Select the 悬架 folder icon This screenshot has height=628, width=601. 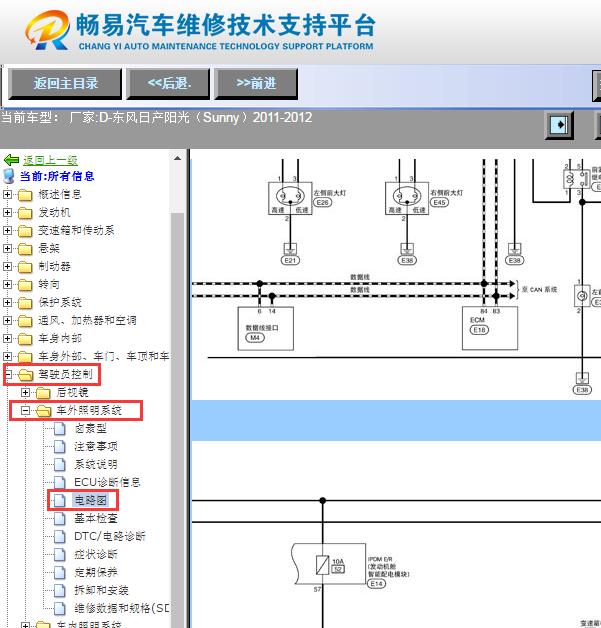pos(25,249)
